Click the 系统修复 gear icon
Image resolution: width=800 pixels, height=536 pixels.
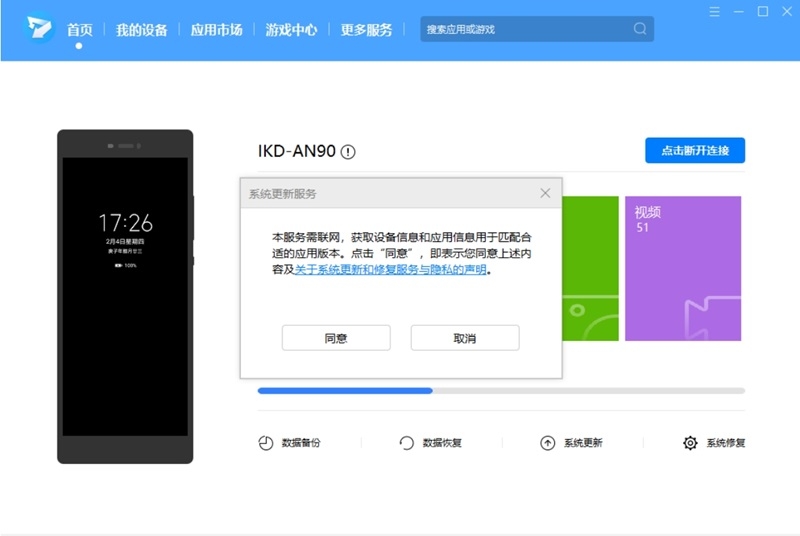click(x=690, y=443)
